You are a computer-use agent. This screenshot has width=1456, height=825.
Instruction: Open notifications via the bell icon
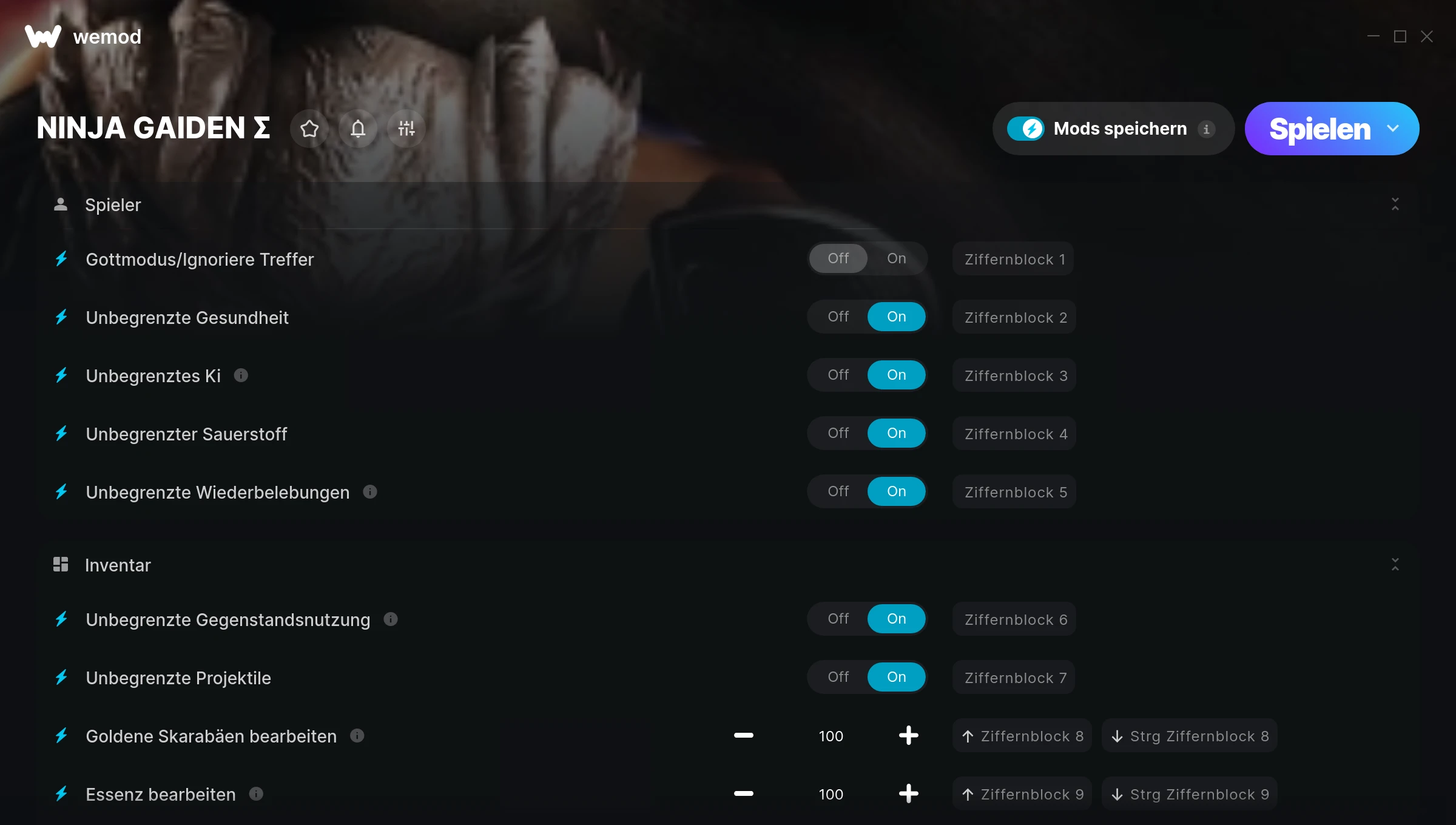358,129
